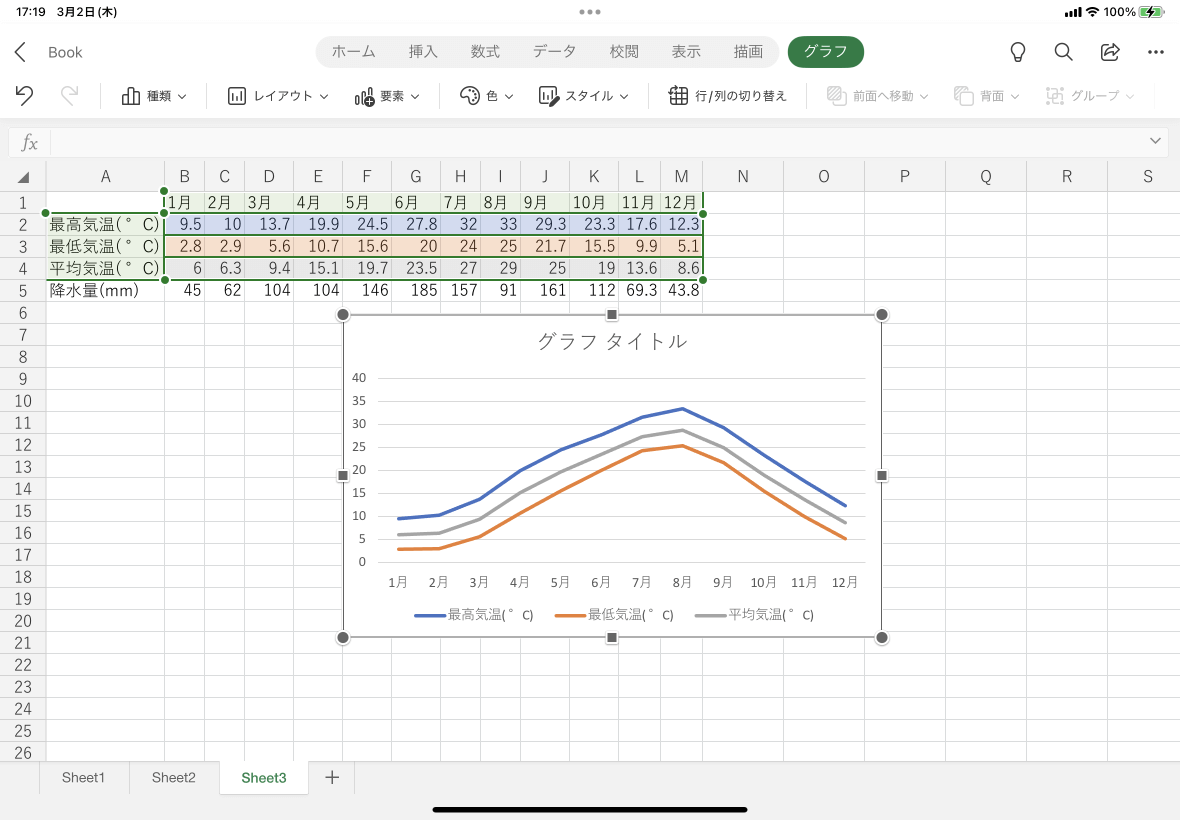Screen dimensions: 1180x820
Task: Open Sheet1 tab
Action: point(83,777)
